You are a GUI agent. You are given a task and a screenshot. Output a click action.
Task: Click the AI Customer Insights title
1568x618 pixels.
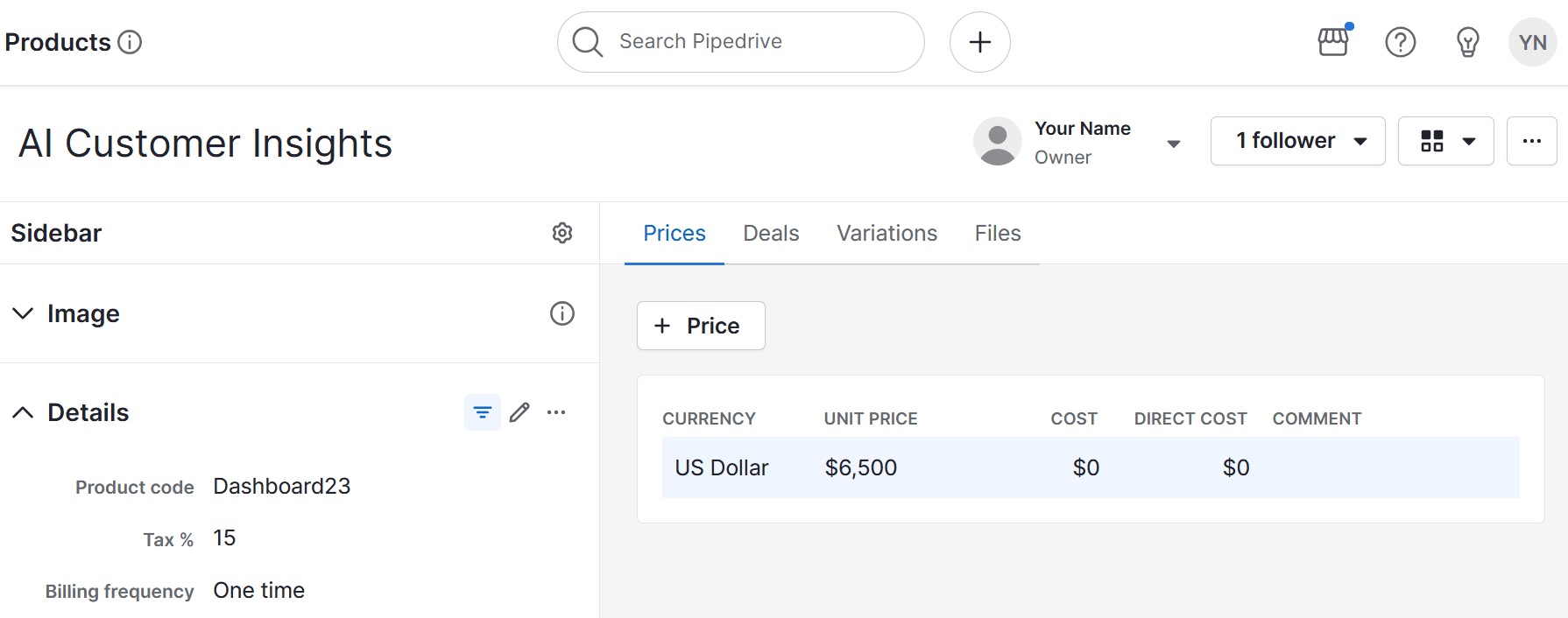[x=206, y=144]
